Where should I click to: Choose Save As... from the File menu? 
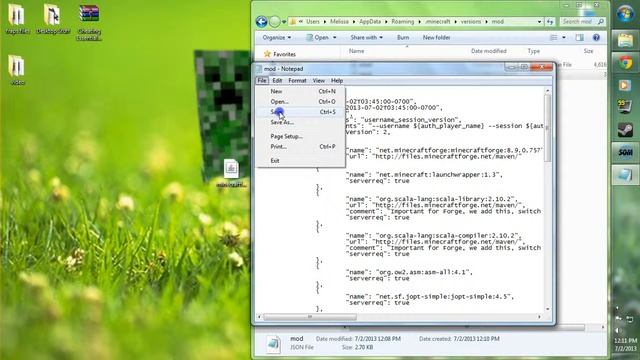click(x=301, y=122)
